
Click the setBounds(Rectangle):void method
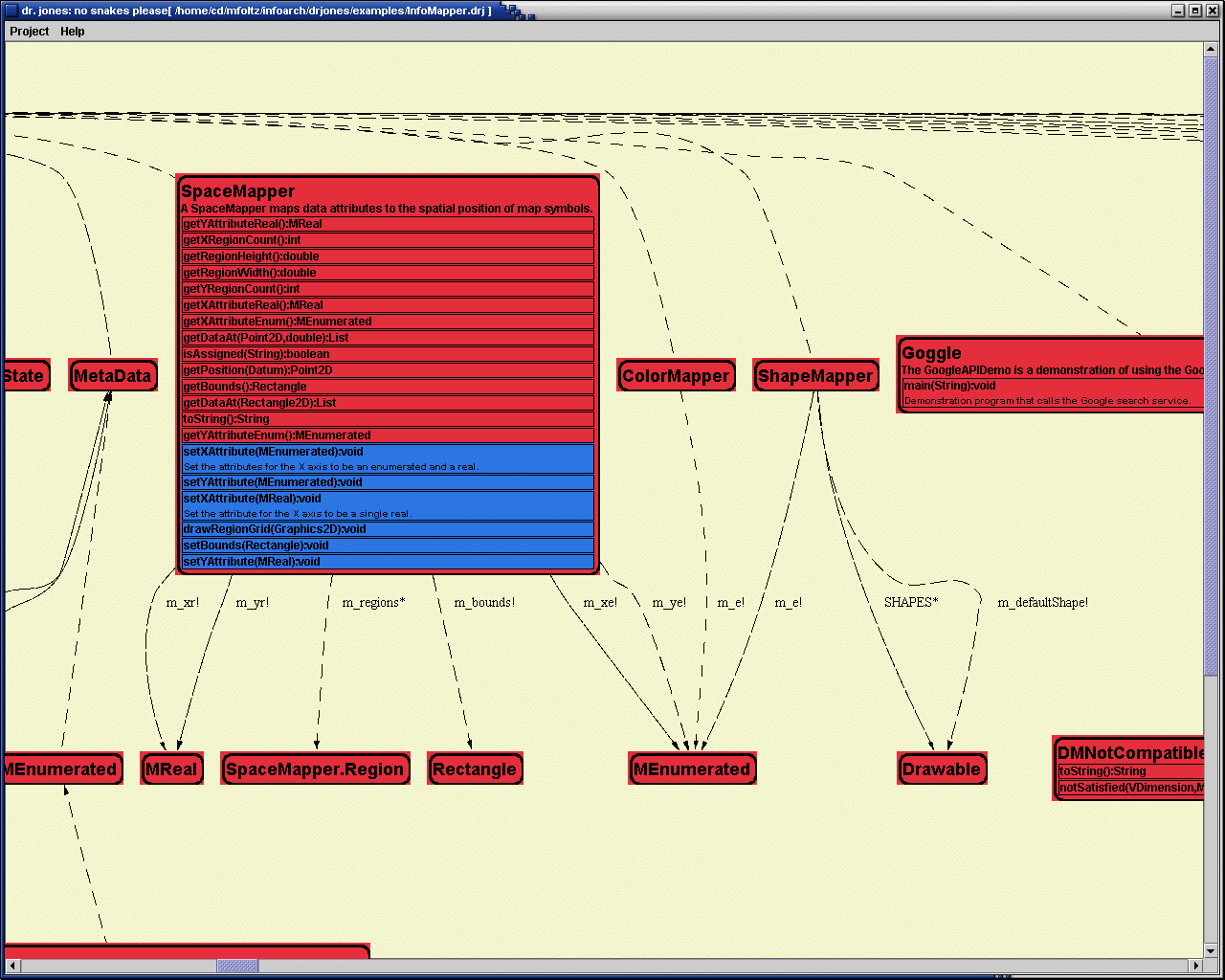point(388,546)
